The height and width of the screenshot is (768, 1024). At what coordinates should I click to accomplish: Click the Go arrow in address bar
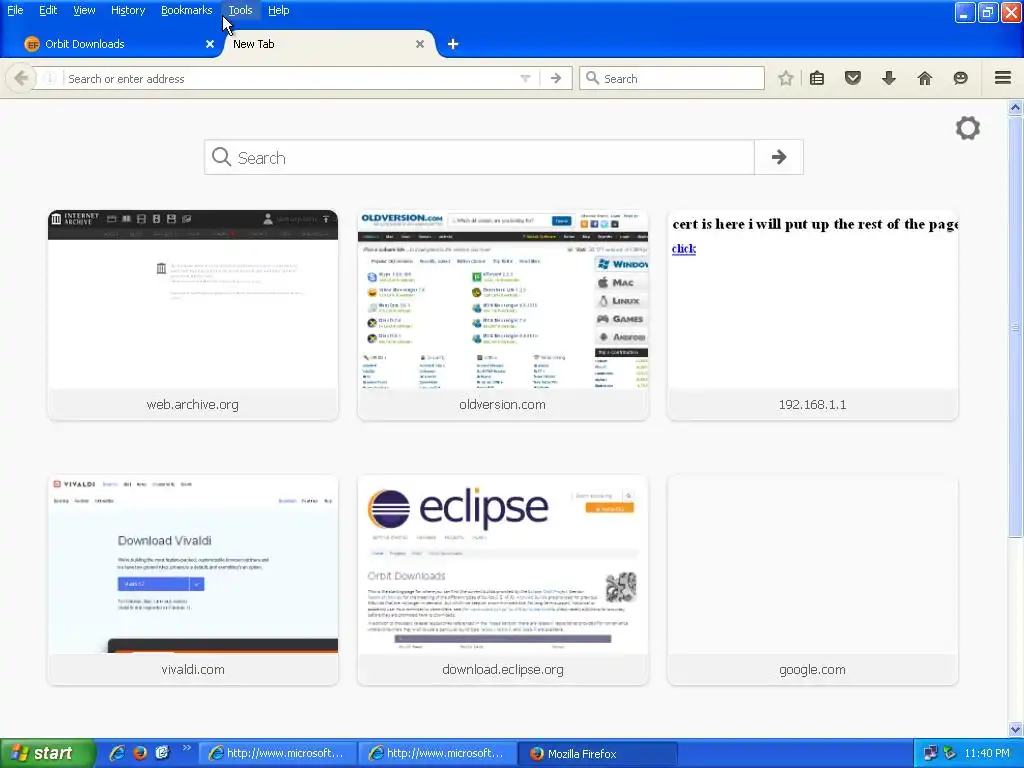pos(556,78)
